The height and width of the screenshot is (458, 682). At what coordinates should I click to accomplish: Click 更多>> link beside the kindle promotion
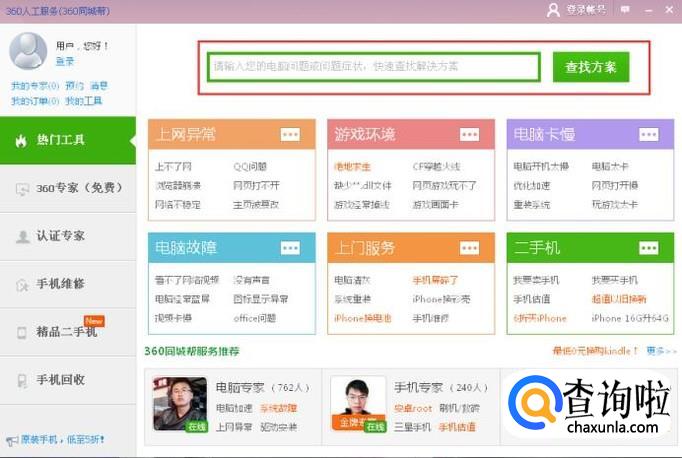662,351
